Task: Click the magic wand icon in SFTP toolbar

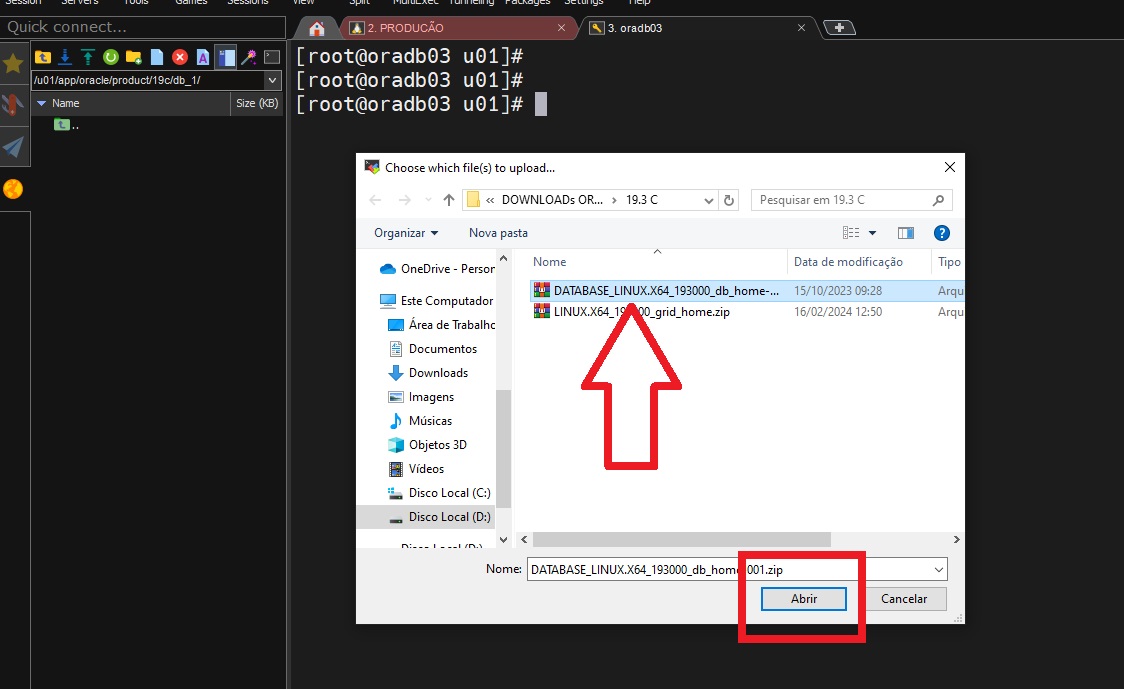Action: coord(249,57)
